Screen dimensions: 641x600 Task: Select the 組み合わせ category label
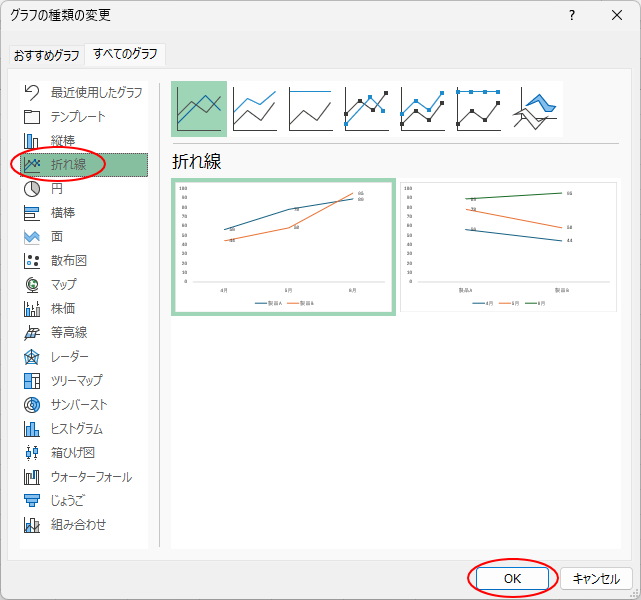(78, 525)
